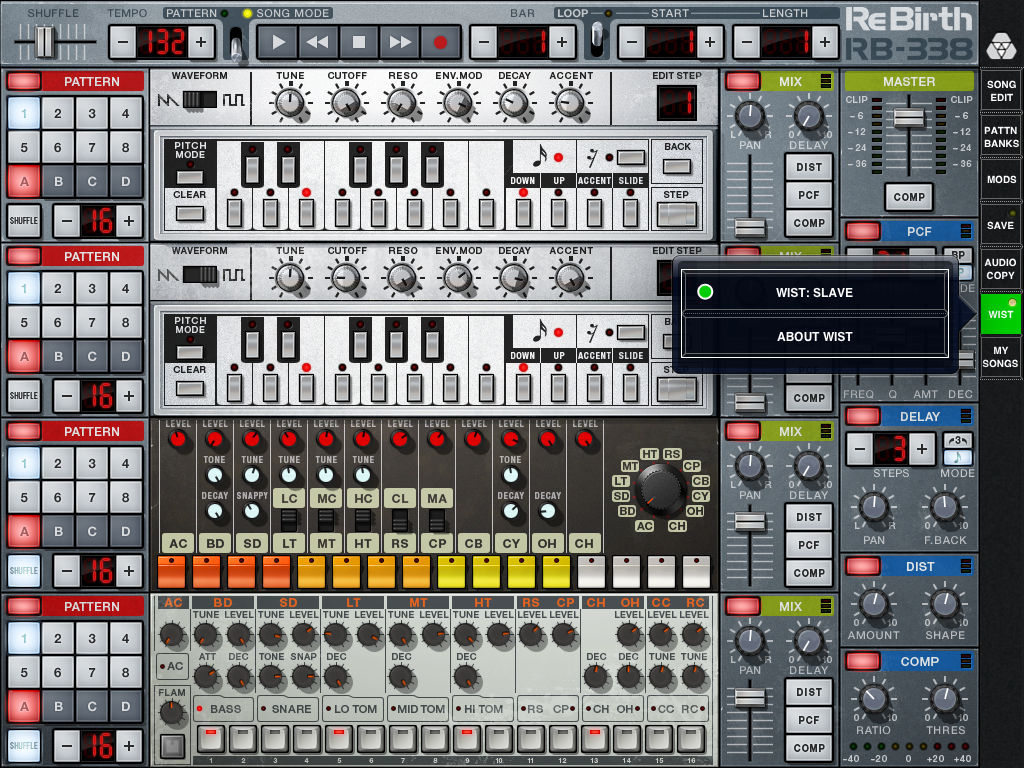Open the Pattn Banks sidebar tab
The image size is (1024, 768).
(1000, 136)
